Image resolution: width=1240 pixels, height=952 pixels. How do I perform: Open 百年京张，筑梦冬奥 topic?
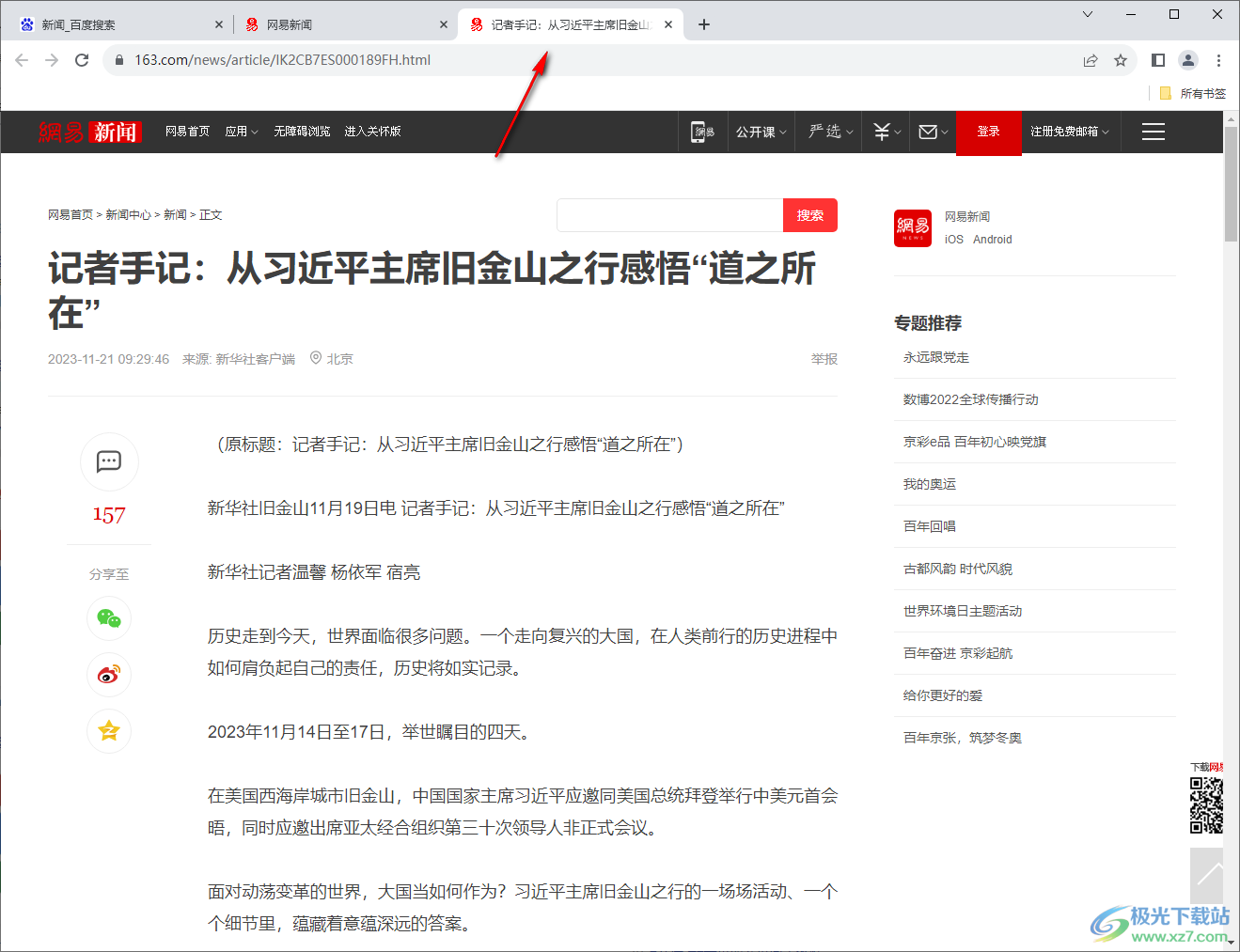click(x=963, y=738)
